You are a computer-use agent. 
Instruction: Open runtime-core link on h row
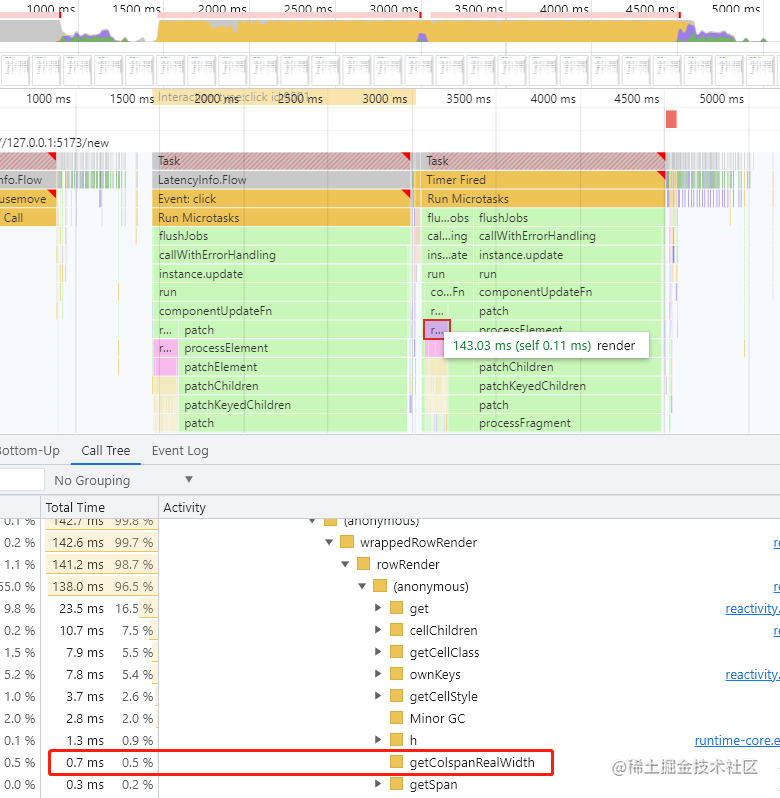click(737, 740)
